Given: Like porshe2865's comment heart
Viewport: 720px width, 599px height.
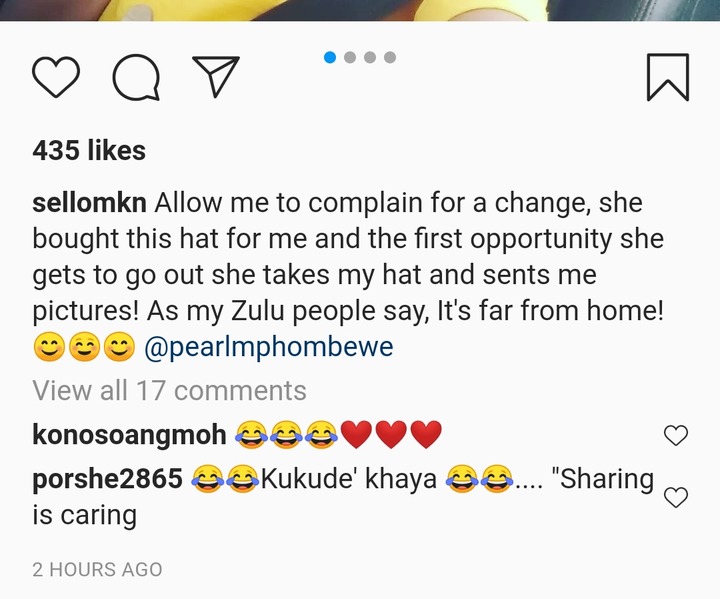Looking at the screenshot, I should coord(676,497).
